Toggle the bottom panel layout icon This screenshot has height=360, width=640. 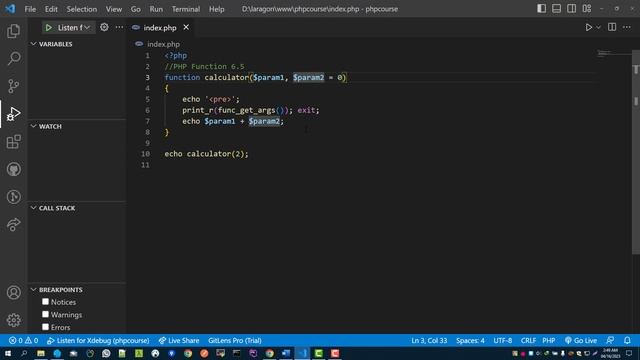point(556,9)
